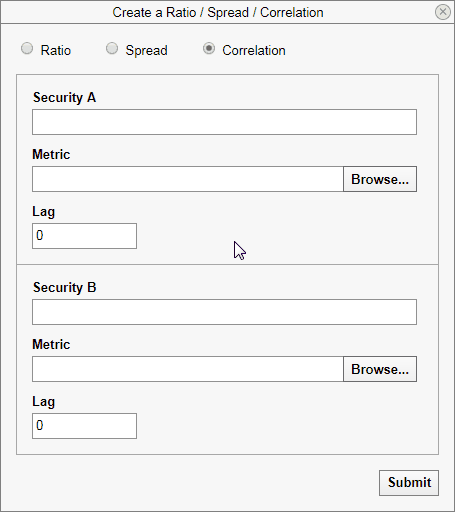Focus the Security B text field
The height and width of the screenshot is (512, 455).
pos(224,312)
